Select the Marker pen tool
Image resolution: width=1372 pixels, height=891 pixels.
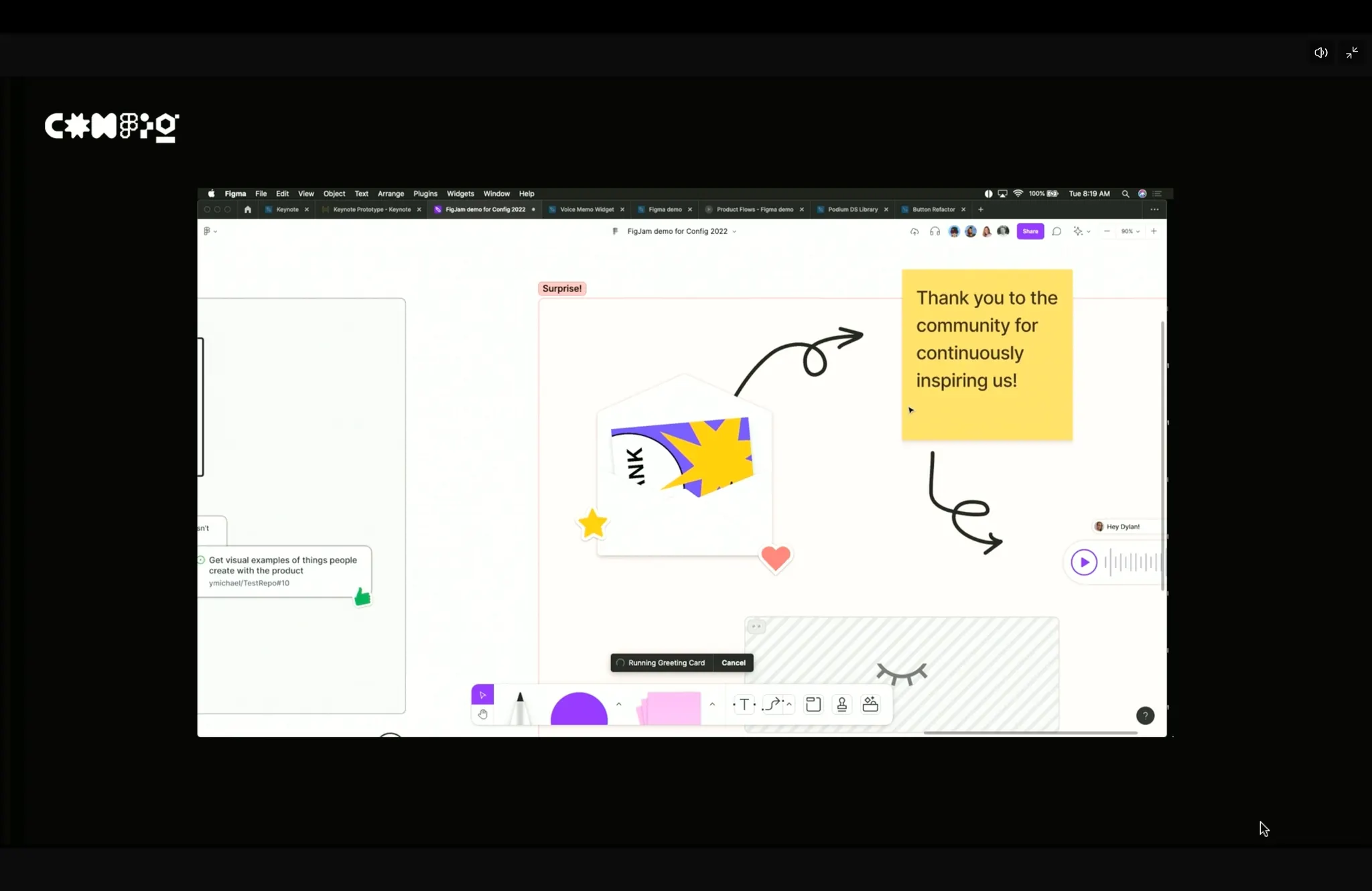point(520,707)
